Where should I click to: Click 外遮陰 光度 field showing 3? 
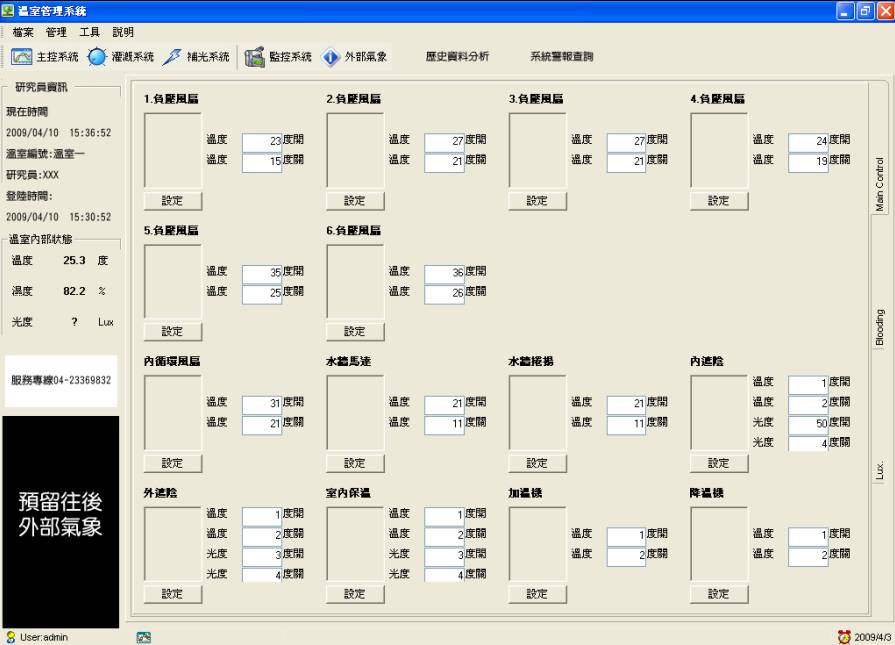tap(262, 556)
